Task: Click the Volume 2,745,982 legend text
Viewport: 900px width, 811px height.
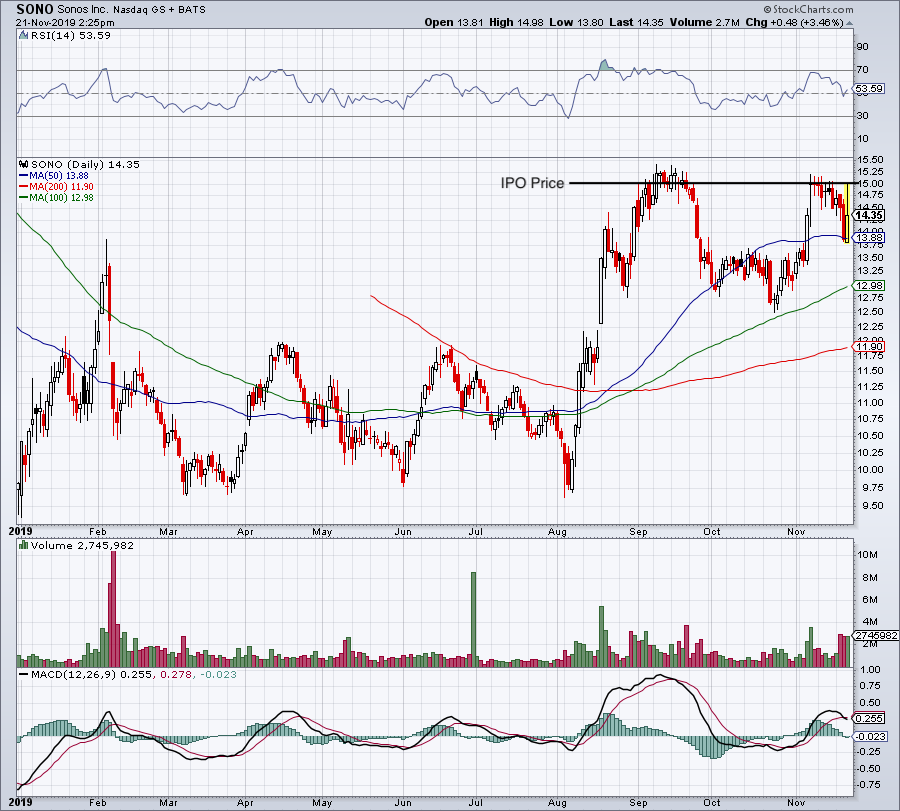Action: click(82, 545)
